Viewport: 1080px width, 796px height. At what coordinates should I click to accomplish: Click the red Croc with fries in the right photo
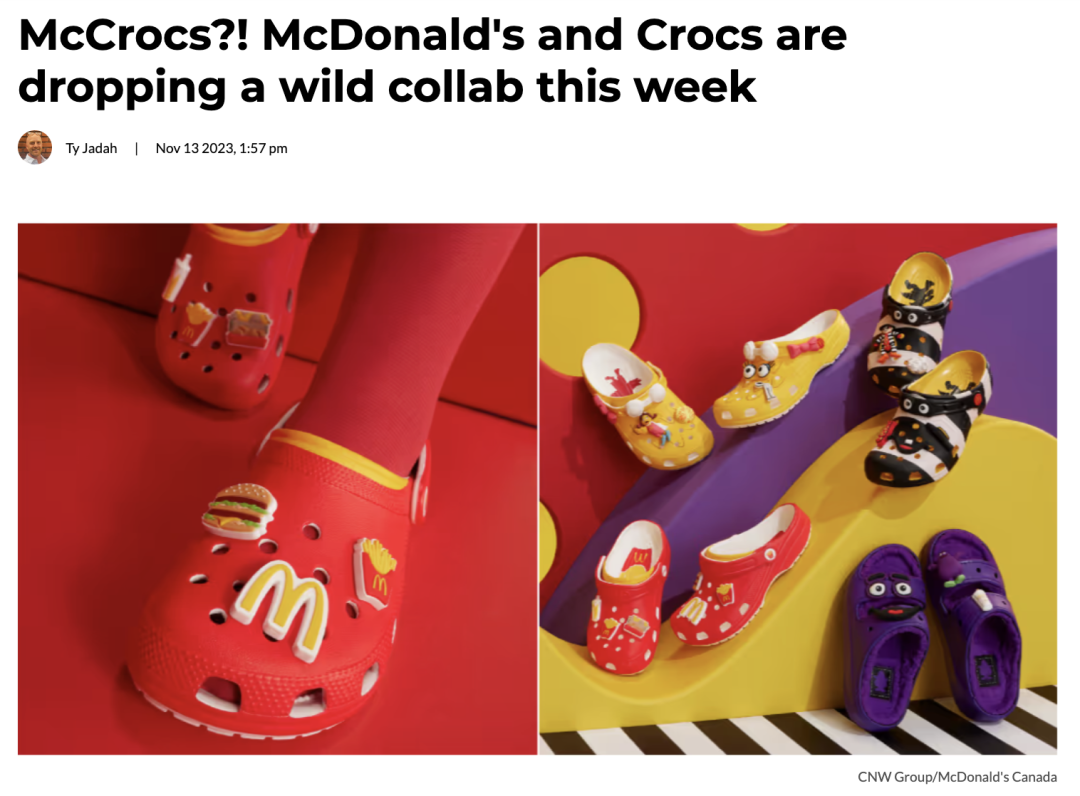coord(739,574)
